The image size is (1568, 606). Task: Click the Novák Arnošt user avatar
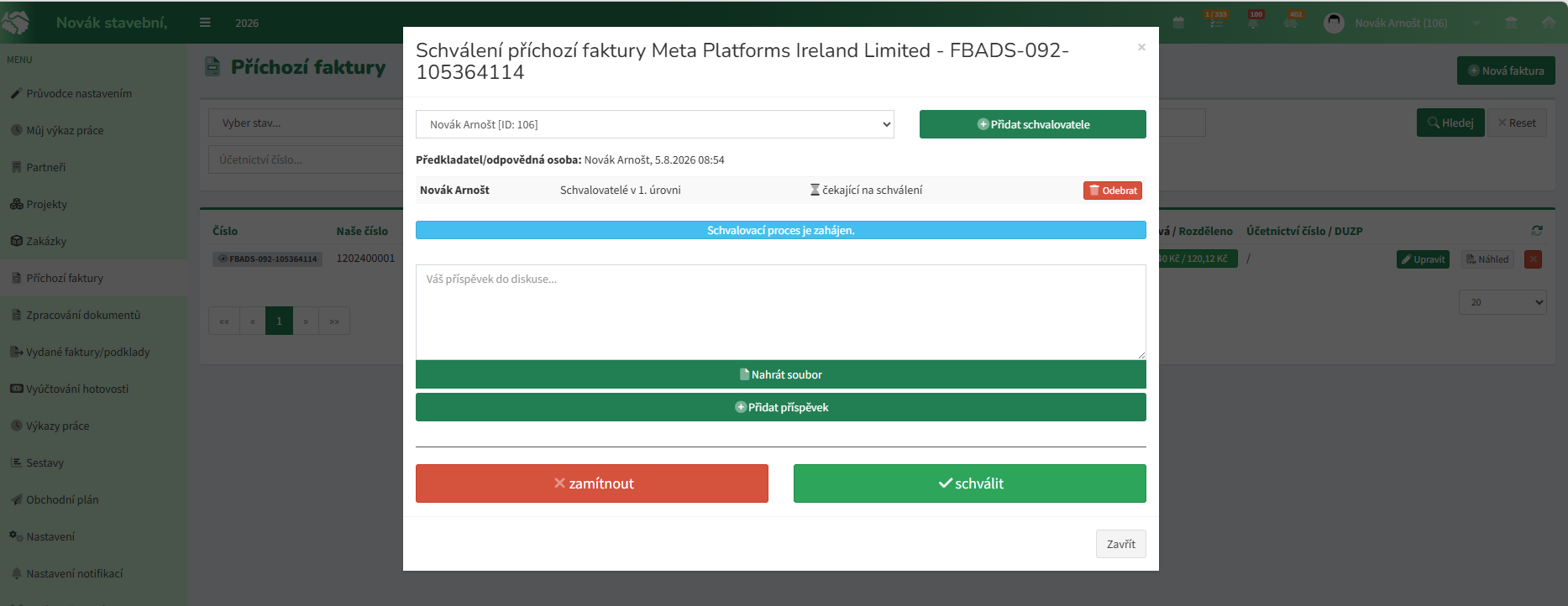(1334, 23)
